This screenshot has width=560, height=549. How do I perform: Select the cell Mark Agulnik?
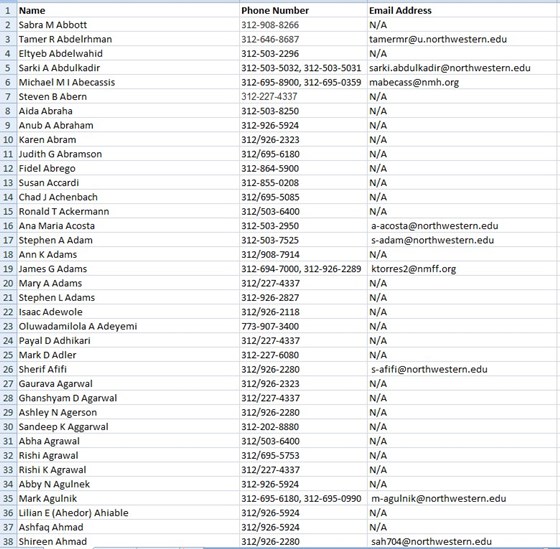tap(128, 499)
